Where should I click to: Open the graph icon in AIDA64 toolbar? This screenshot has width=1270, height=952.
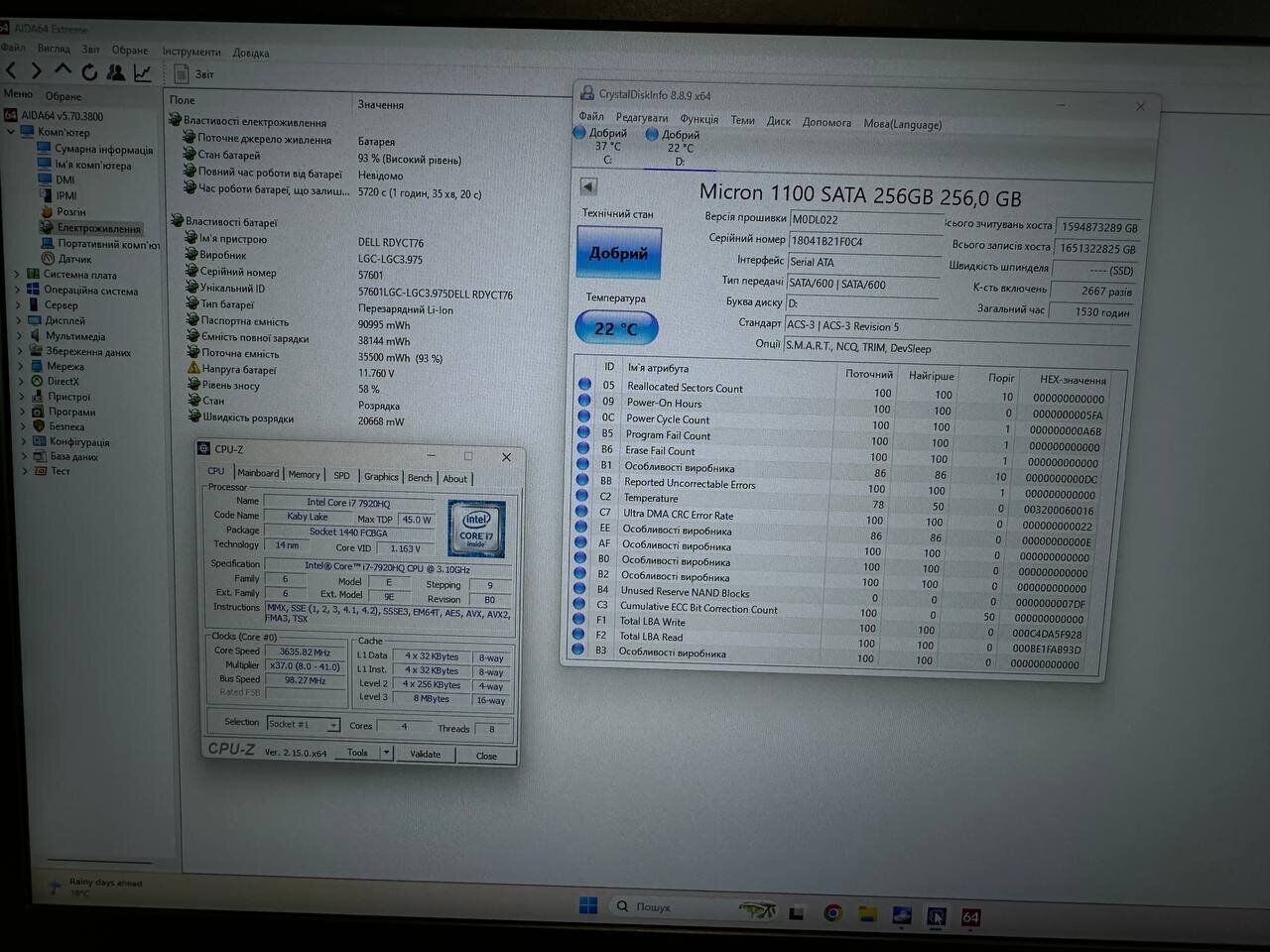pyautogui.click(x=143, y=72)
